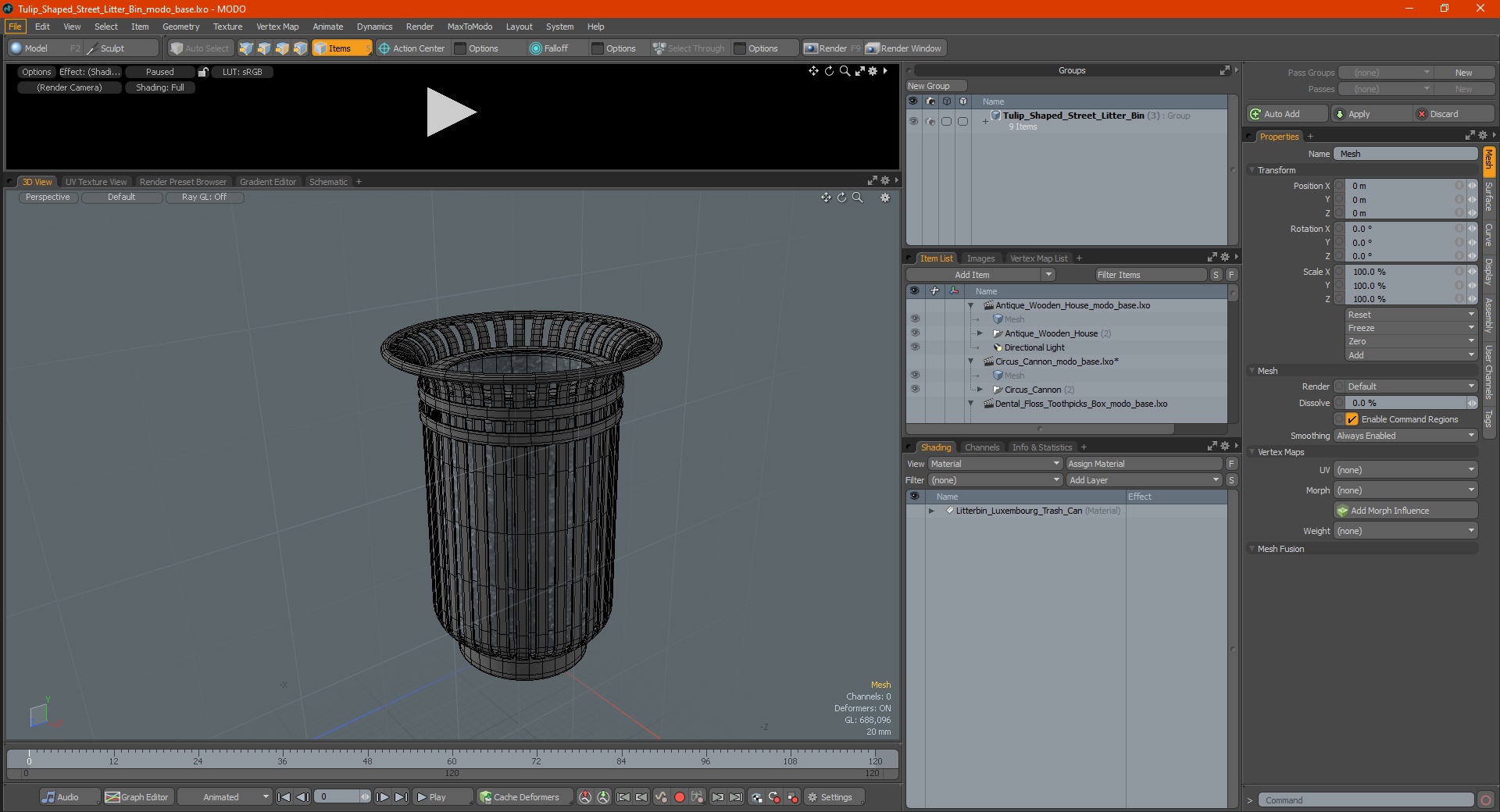Open the Render Window

[905, 48]
